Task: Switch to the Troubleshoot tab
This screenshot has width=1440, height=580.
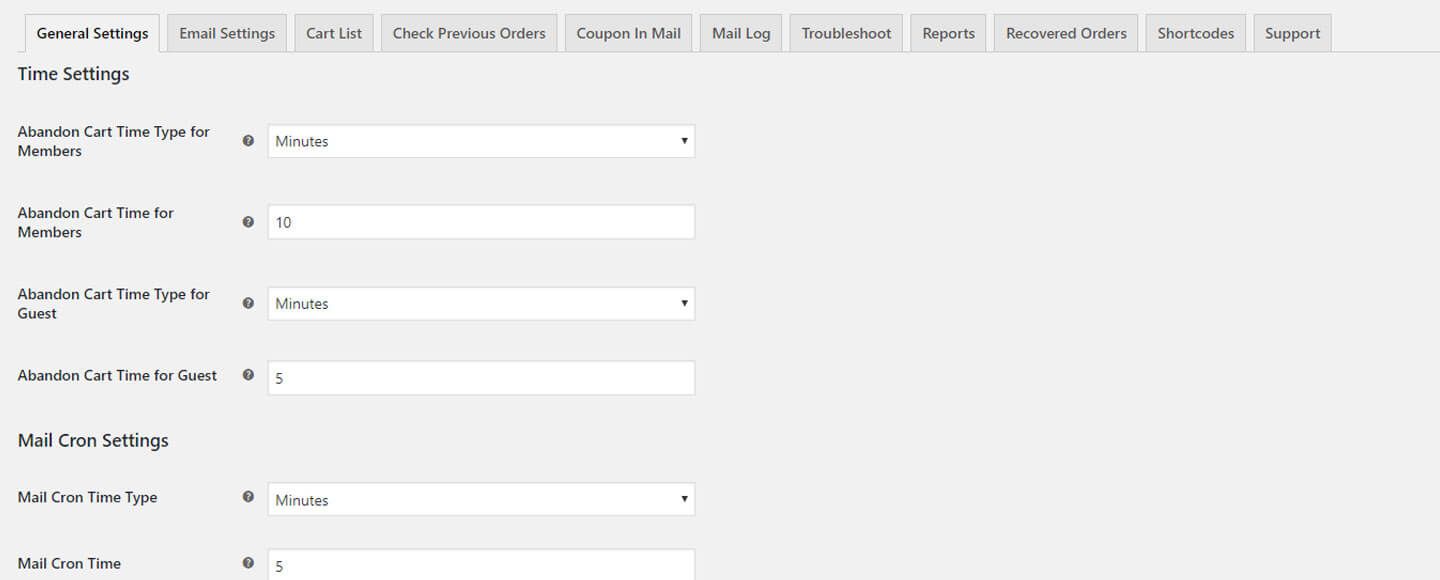Action: tap(846, 33)
